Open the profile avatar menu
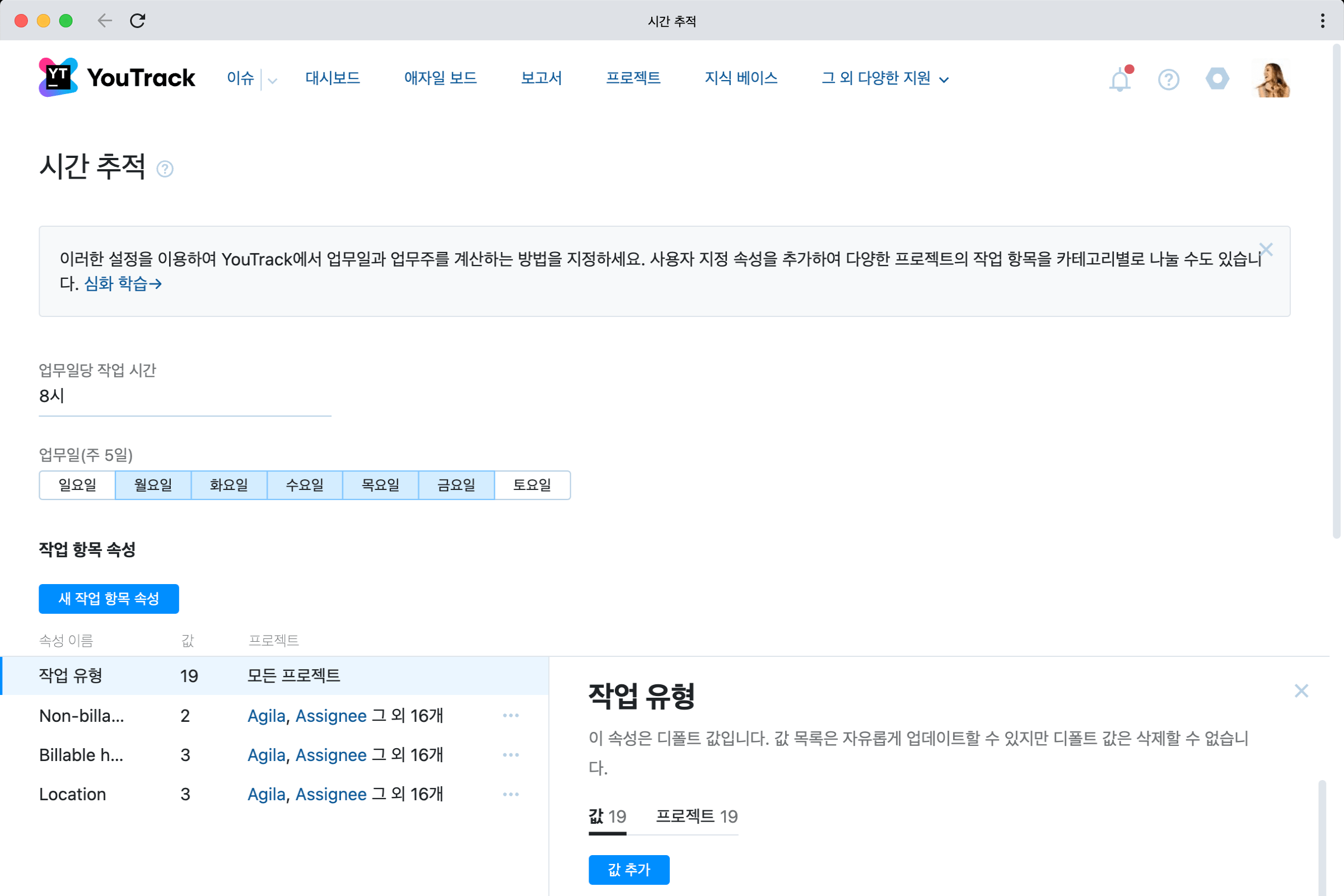1344x896 pixels. (1272, 80)
